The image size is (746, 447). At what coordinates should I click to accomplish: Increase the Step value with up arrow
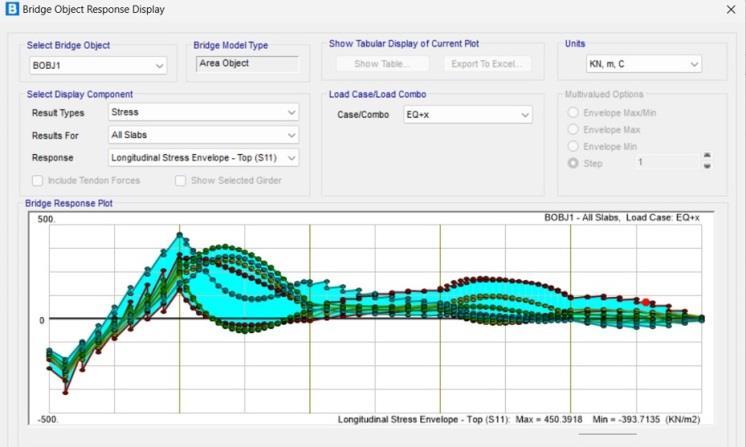pos(707,156)
